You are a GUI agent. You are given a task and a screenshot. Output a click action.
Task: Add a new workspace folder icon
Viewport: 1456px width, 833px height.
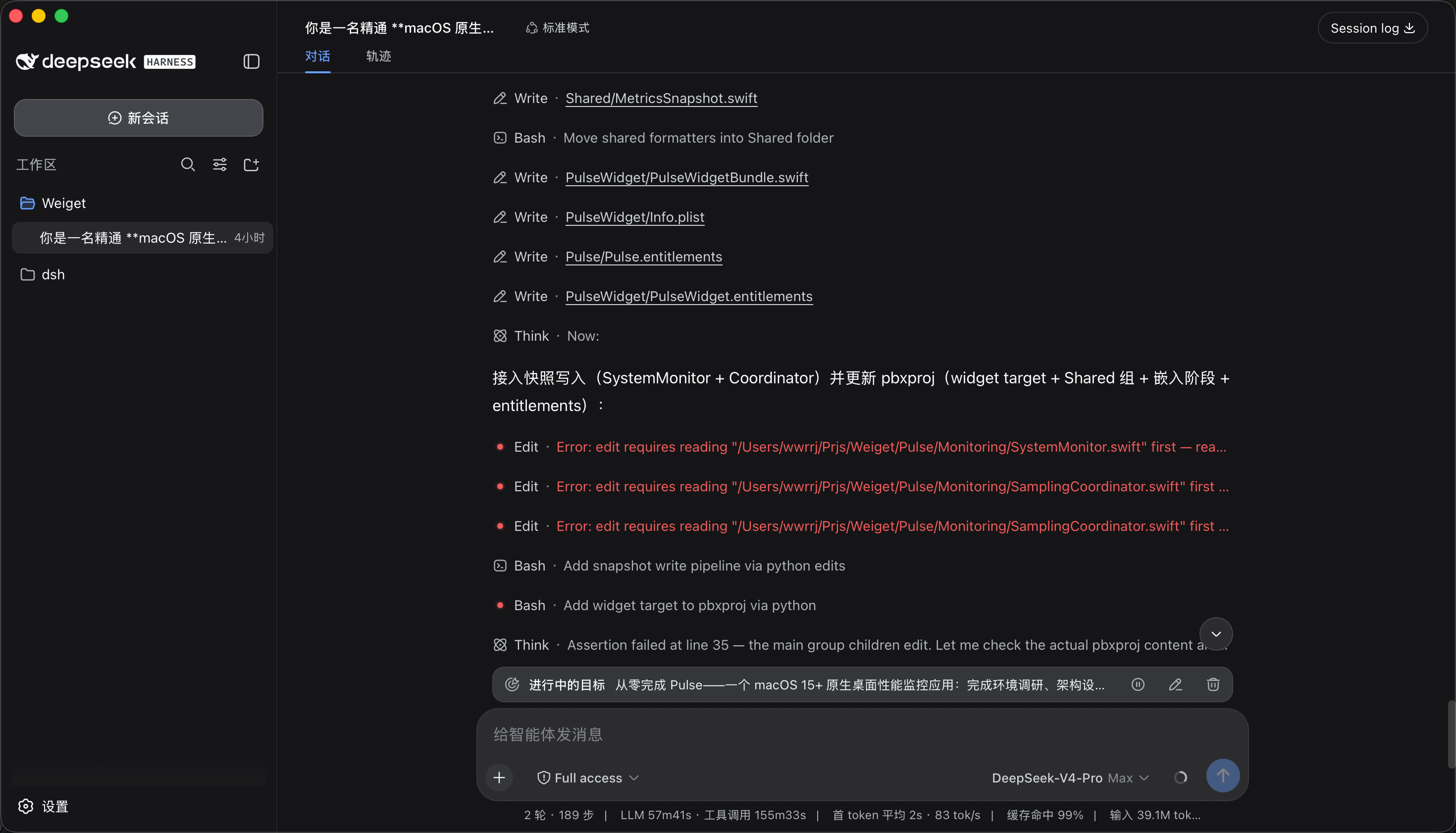coord(251,165)
